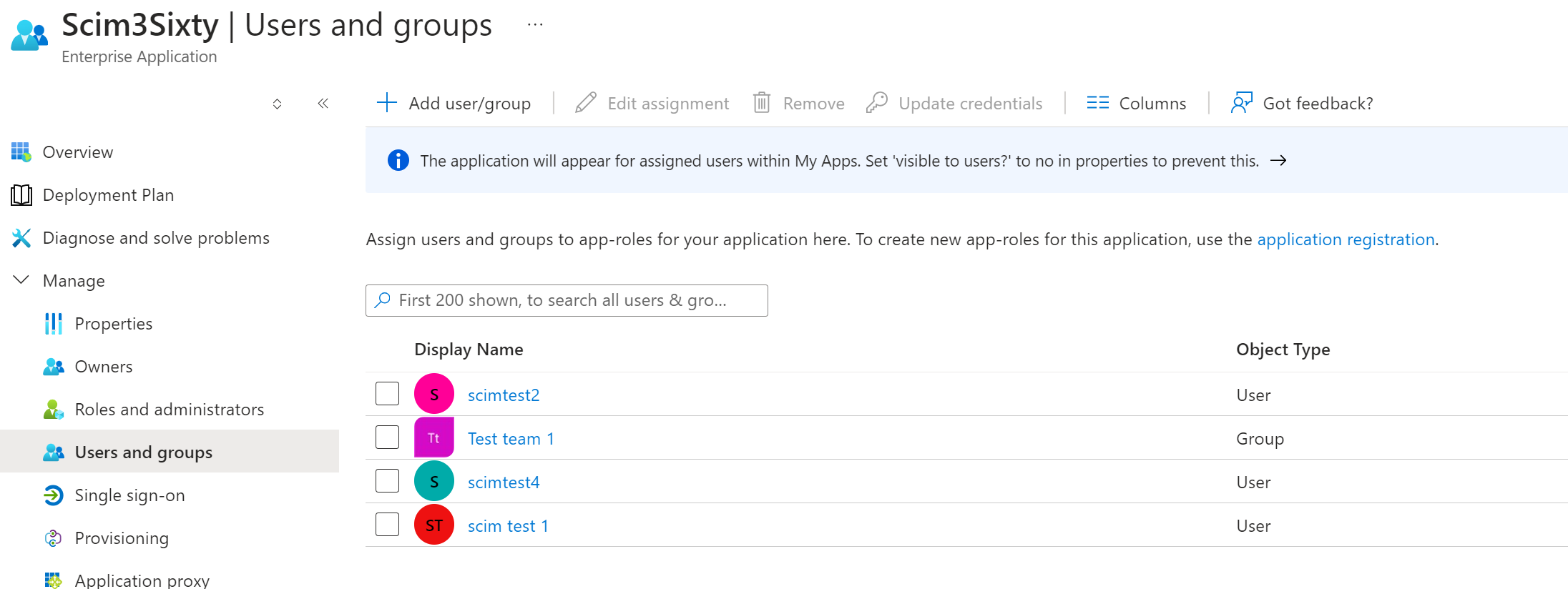This screenshot has height=589, width=1568.
Task: Collapse the sidebar with double-chevron button
Action: (x=323, y=104)
